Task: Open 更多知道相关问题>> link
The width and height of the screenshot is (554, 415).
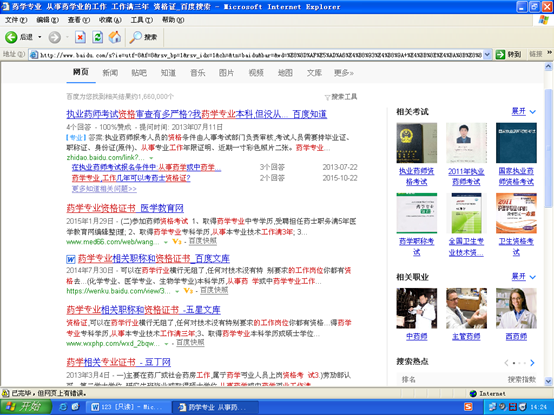Action: [104, 189]
